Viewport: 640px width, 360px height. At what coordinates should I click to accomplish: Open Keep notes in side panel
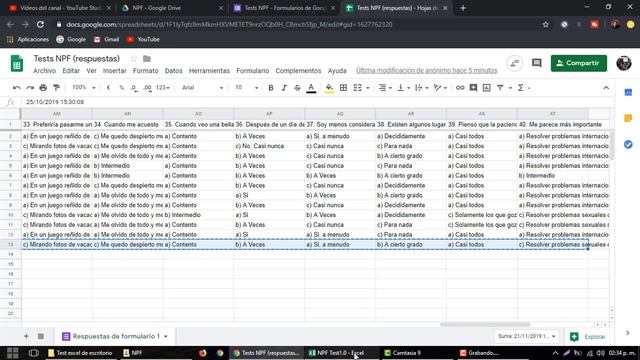click(628, 118)
